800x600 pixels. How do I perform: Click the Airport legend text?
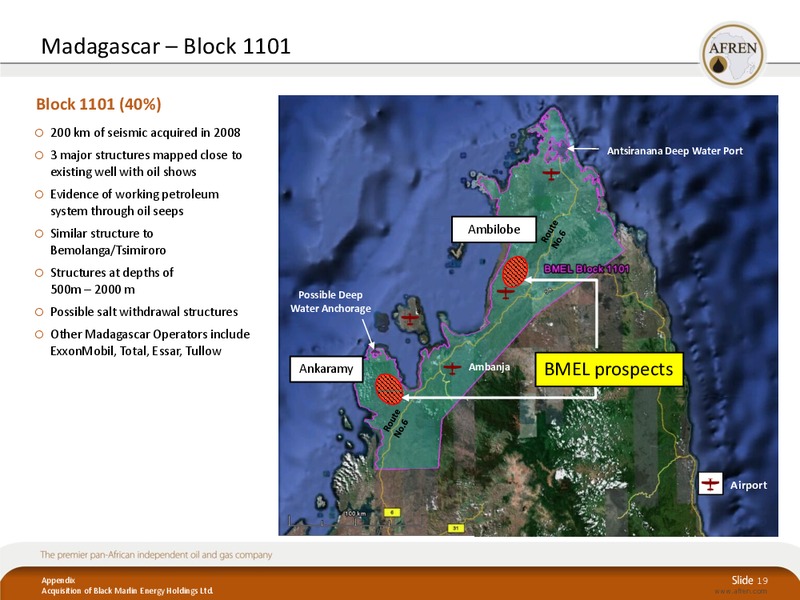tap(748, 485)
